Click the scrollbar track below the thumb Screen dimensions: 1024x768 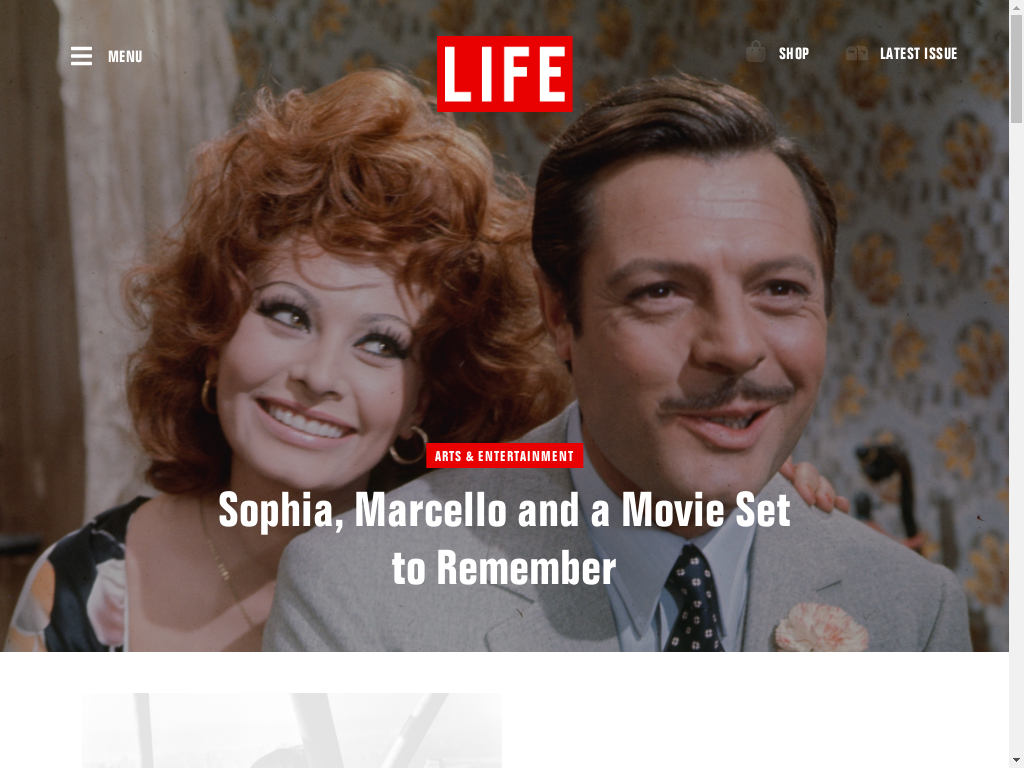coord(1017,438)
